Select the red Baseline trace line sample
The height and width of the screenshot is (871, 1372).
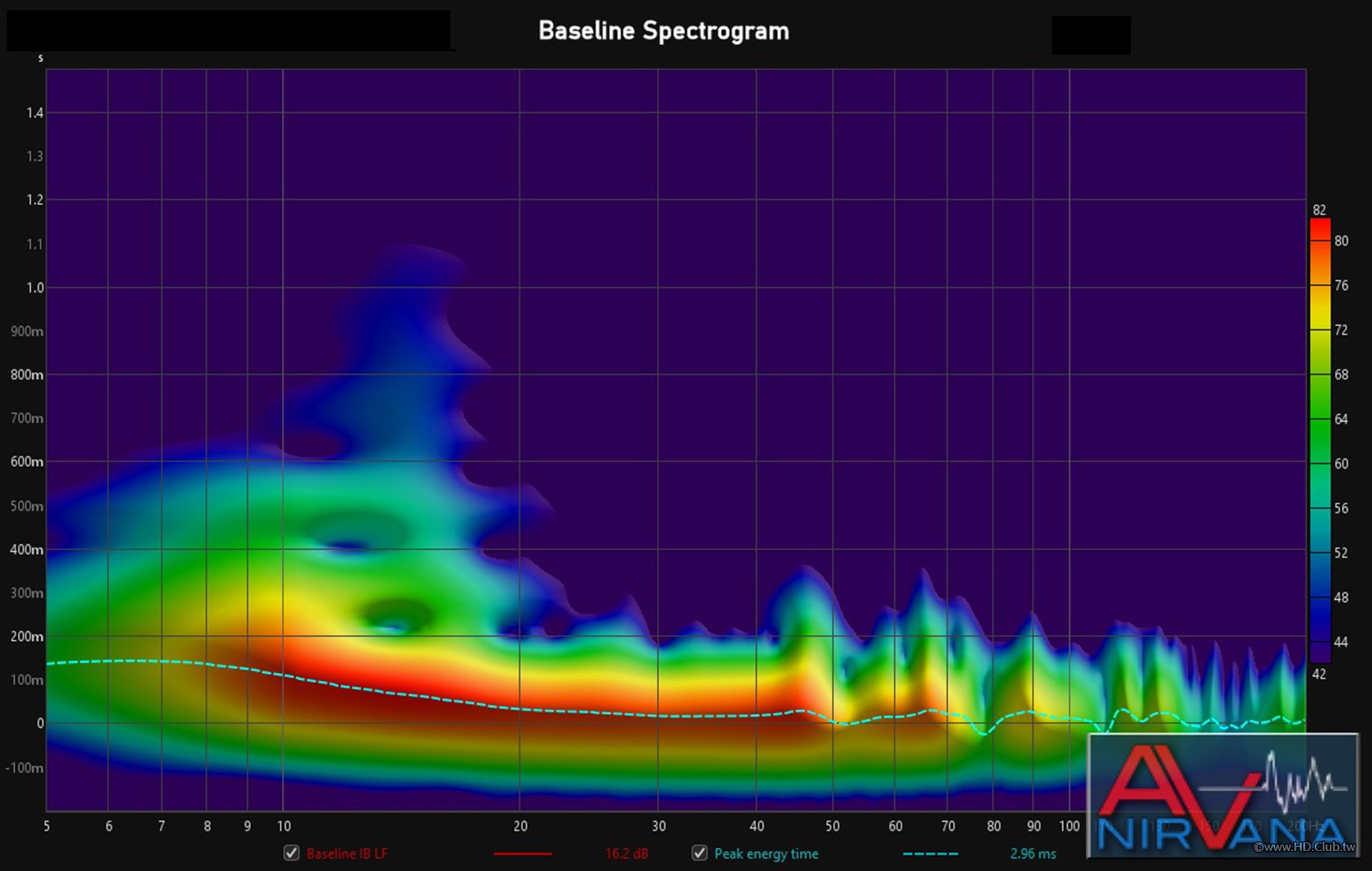coord(522,854)
